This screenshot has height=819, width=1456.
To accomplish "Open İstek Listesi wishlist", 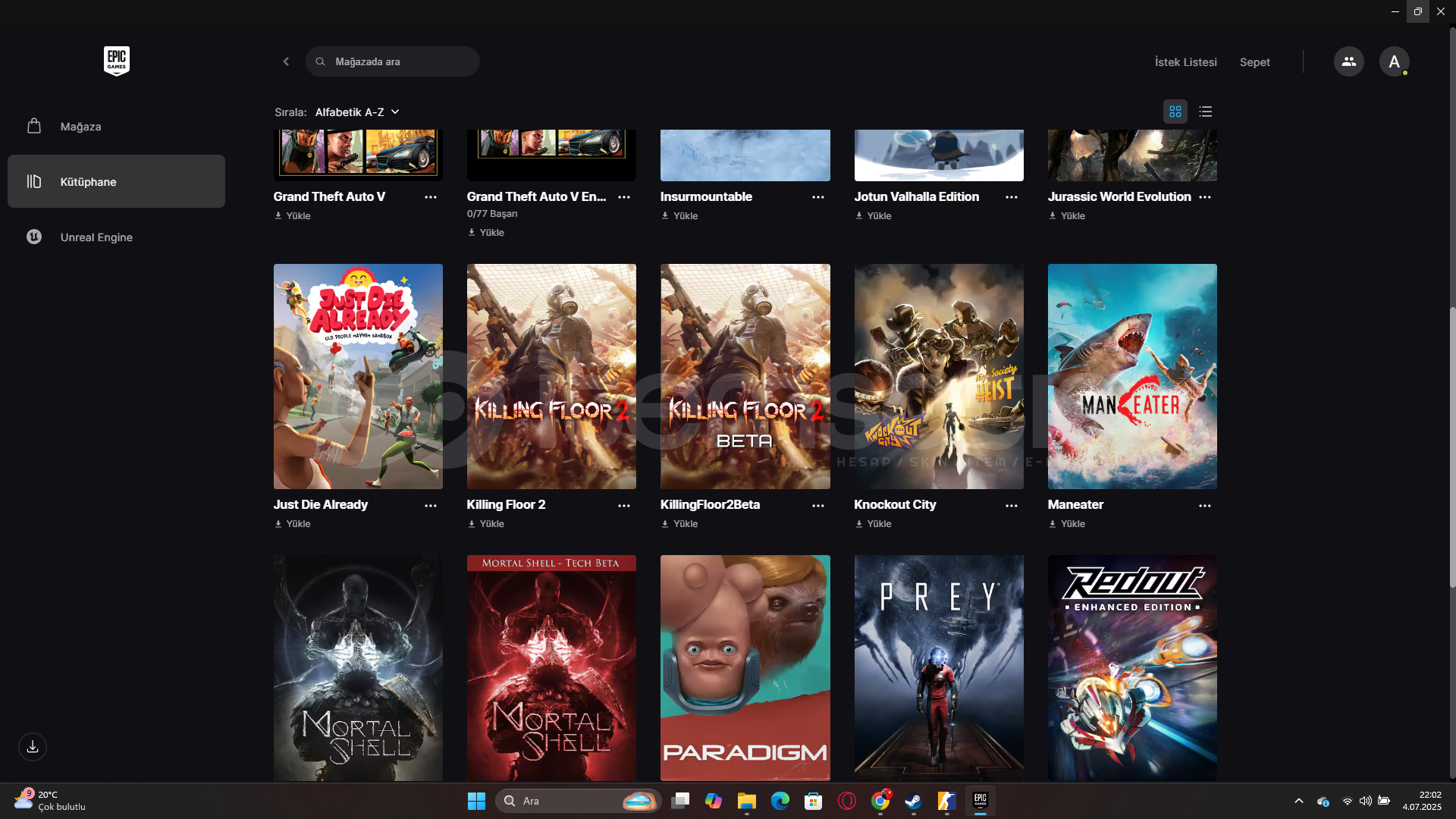I will 1185,62.
